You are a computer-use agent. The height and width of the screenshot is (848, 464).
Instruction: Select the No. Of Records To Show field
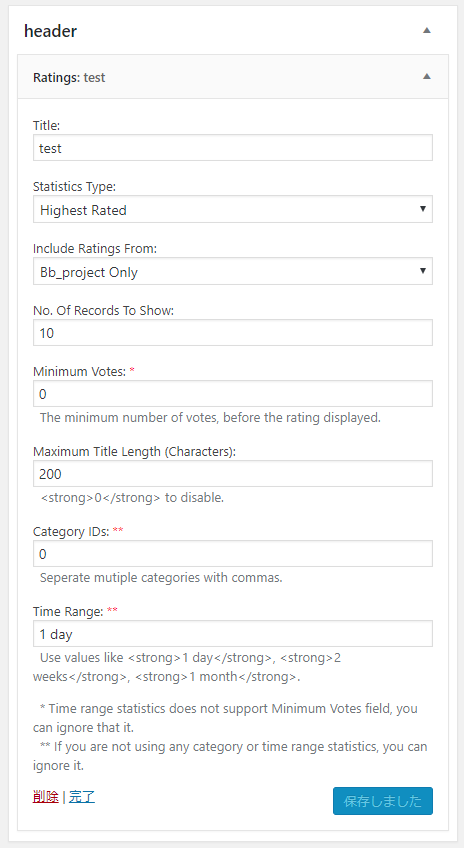click(x=233, y=333)
